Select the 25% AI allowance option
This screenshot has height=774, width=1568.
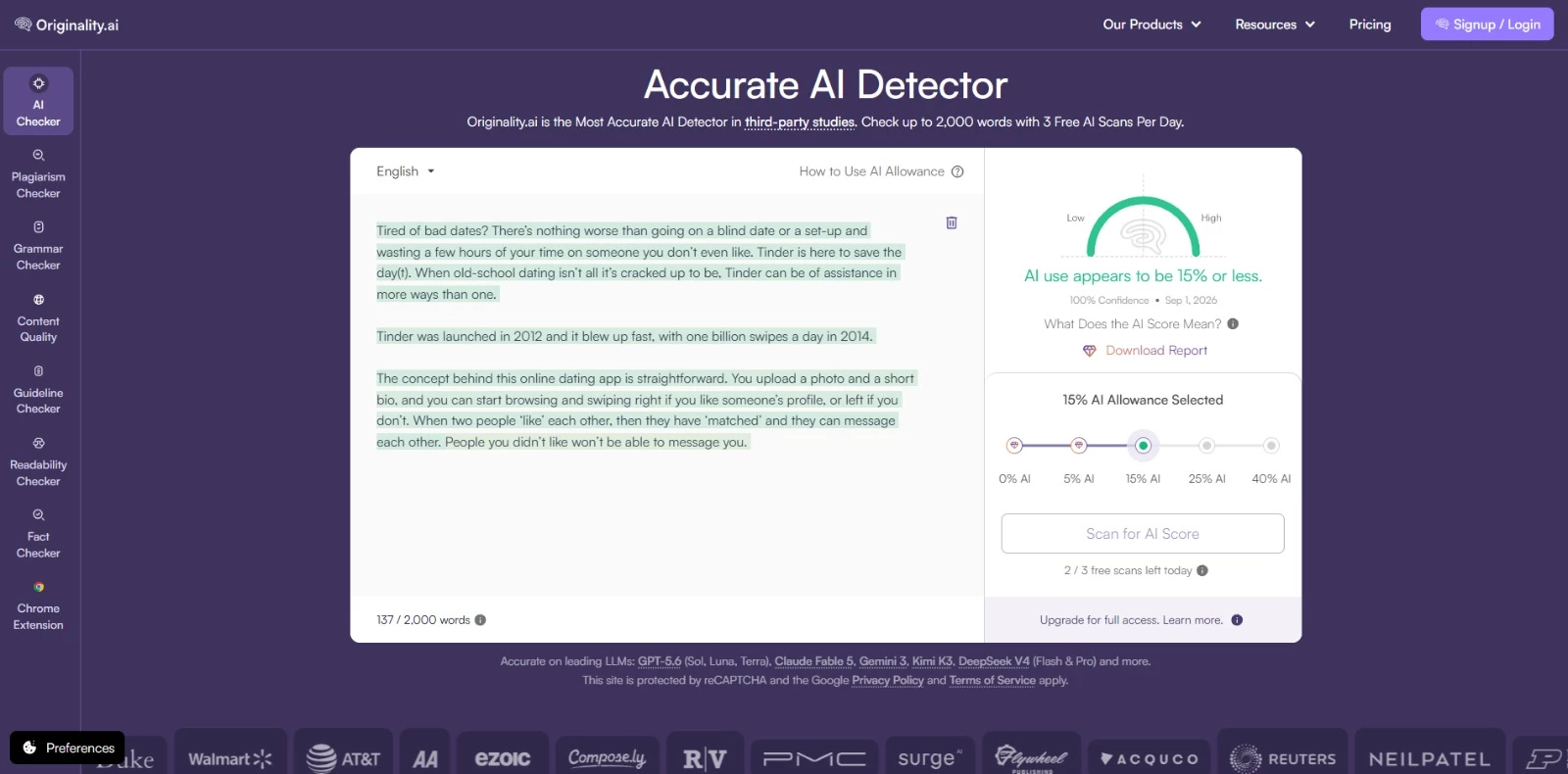tap(1207, 446)
